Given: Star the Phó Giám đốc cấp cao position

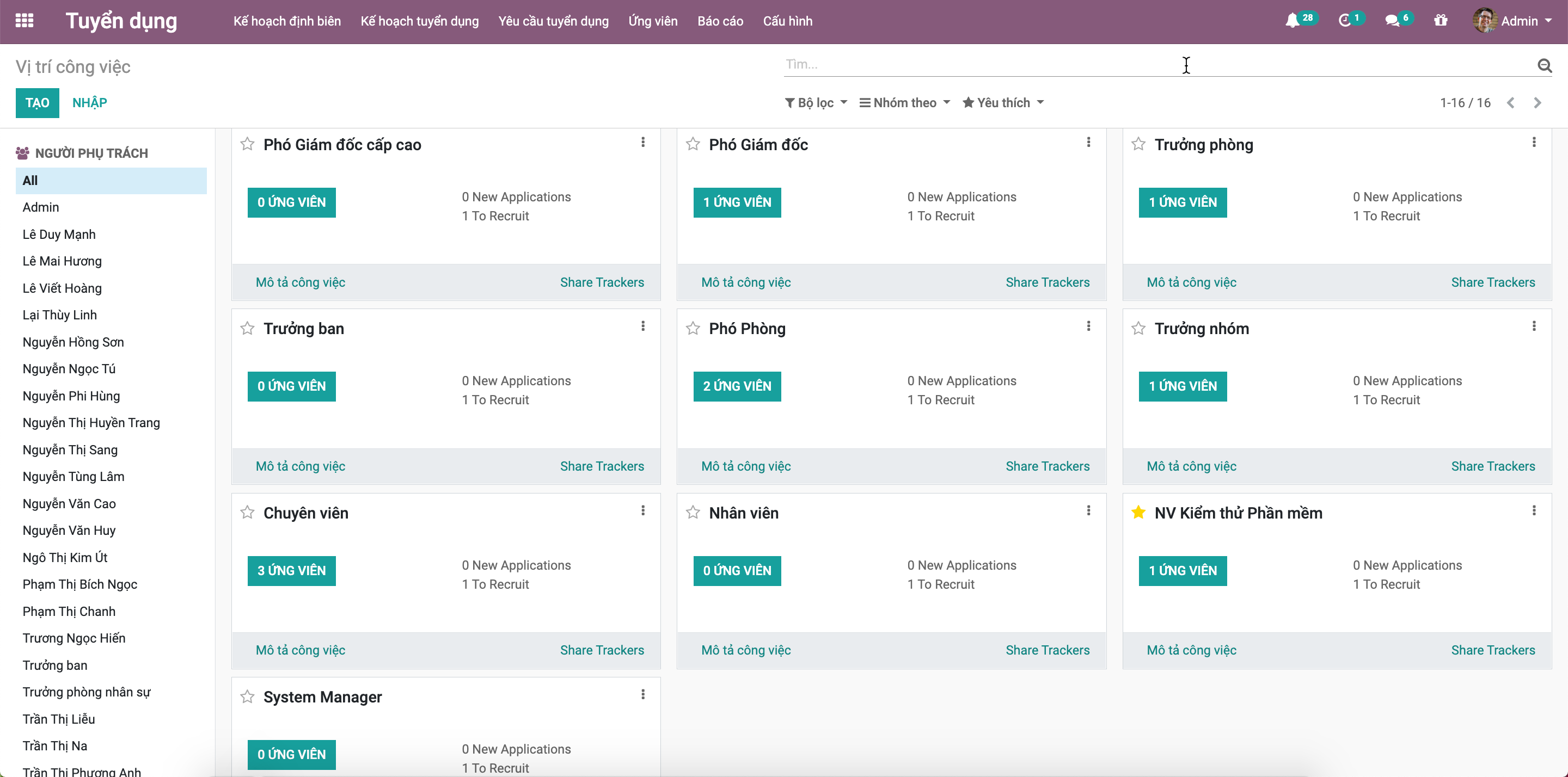Looking at the screenshot, I should click(x=247, y=144).
